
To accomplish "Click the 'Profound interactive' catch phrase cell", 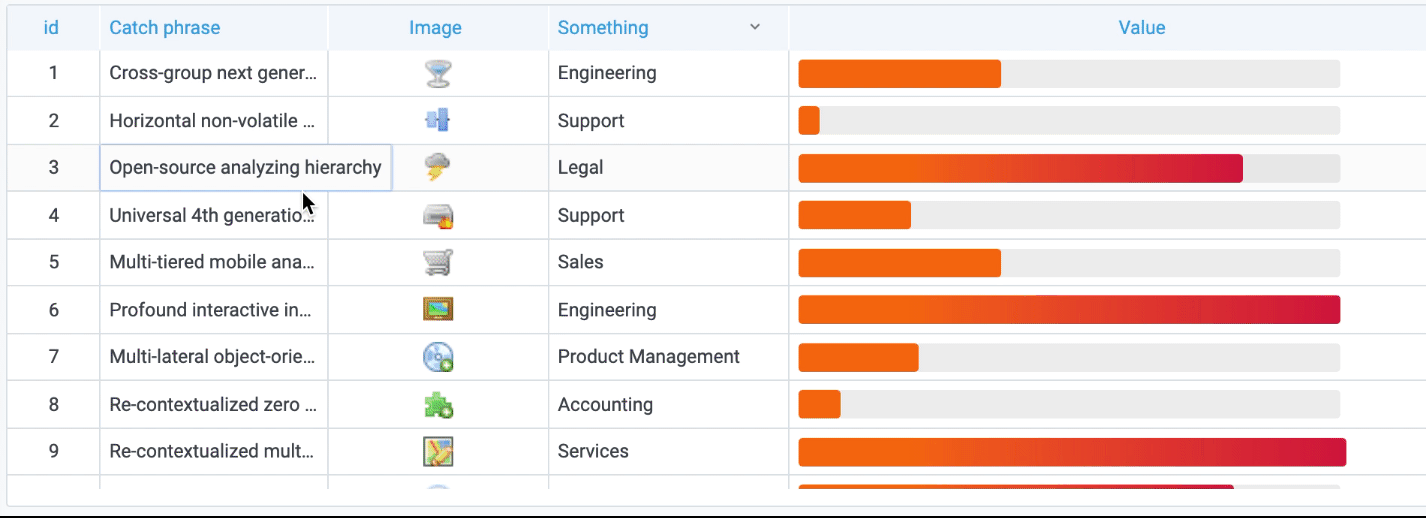I will coord(212,310).
